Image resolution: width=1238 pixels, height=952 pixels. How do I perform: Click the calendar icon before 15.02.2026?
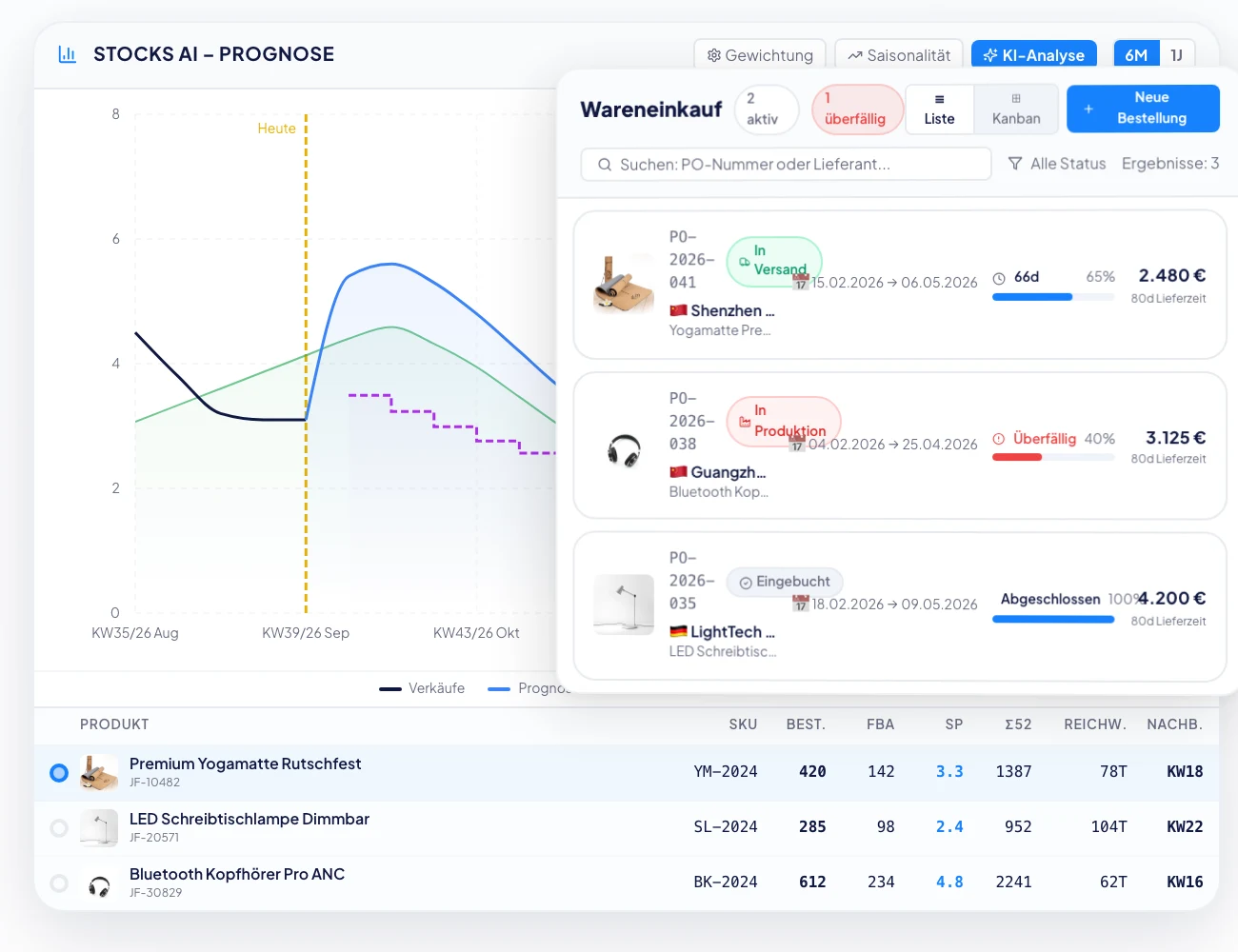[x=801, y=282]
